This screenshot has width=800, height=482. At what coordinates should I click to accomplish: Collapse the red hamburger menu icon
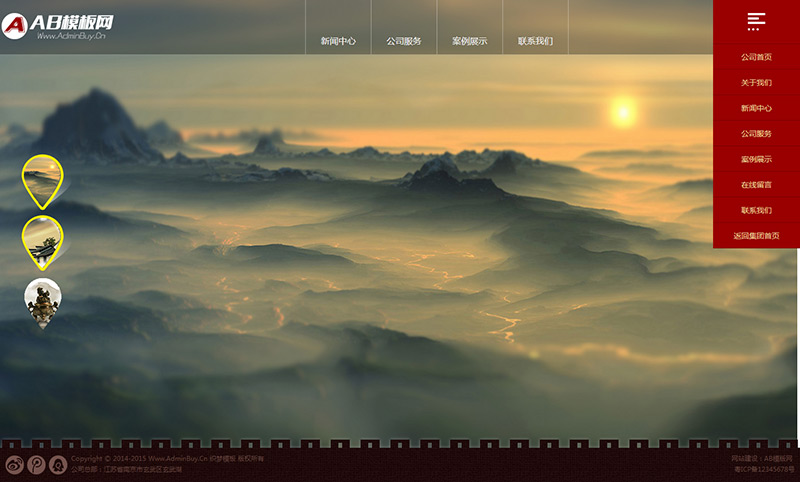tap(756, 21)
